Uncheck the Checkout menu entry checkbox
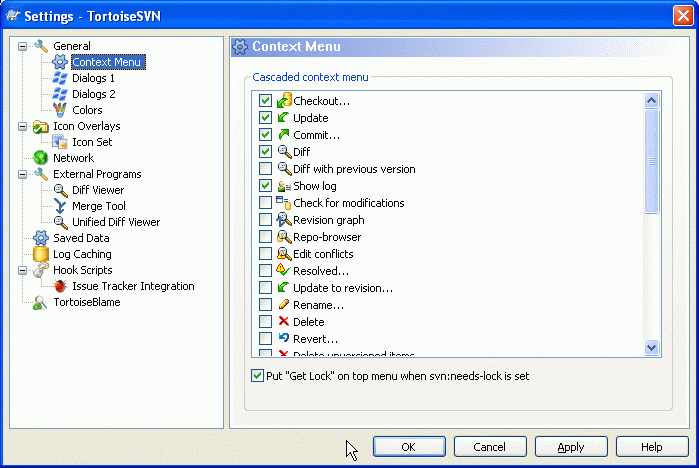This screenshot has height=468, width=699. click(265, 101)
